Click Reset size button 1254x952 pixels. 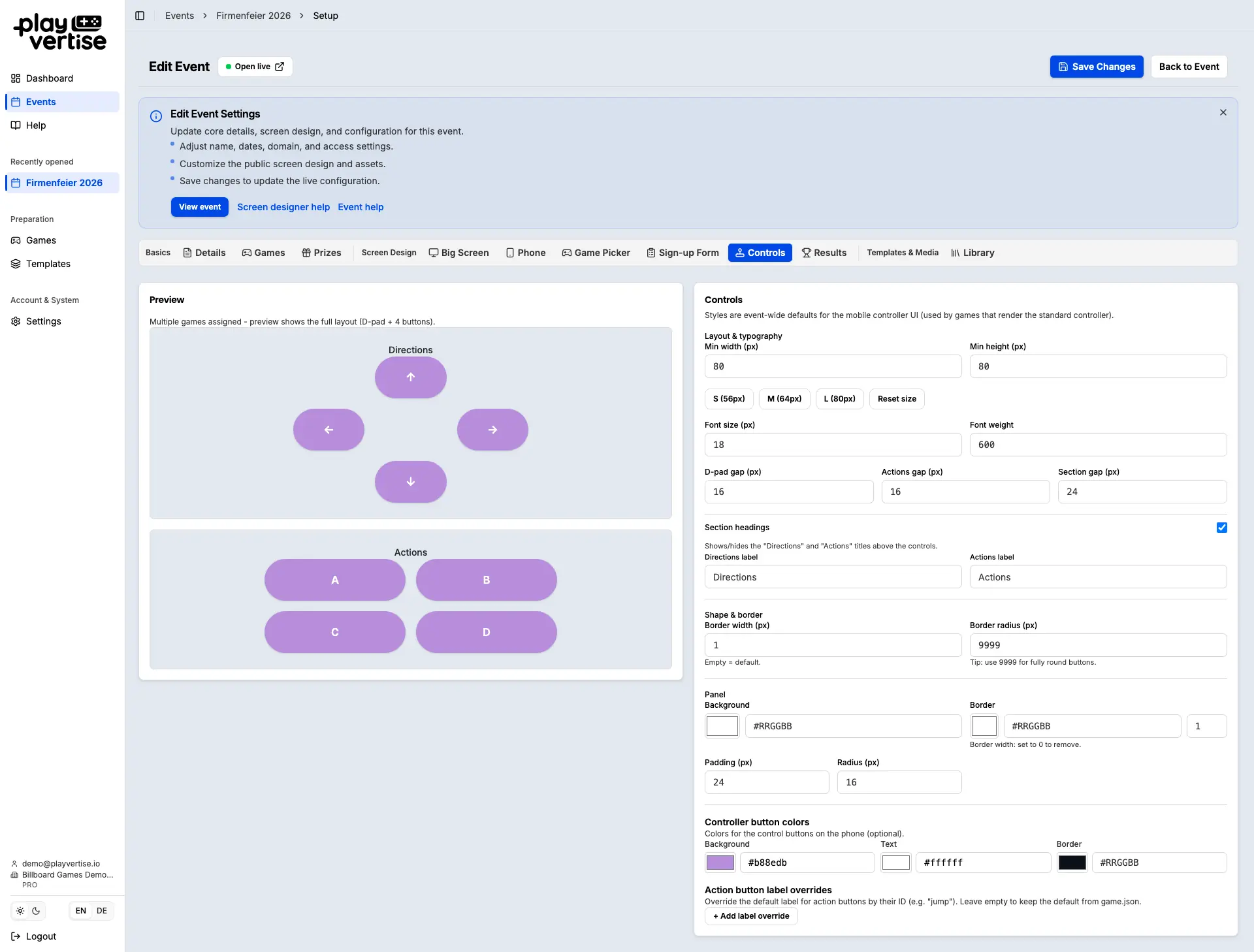tap(897, 399)
